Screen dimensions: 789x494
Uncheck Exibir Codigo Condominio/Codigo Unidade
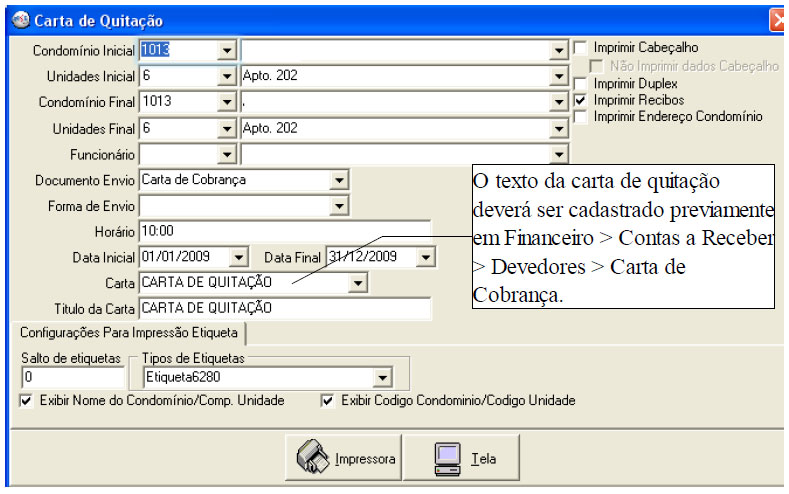pyautogui.click(x=328, y=401)
